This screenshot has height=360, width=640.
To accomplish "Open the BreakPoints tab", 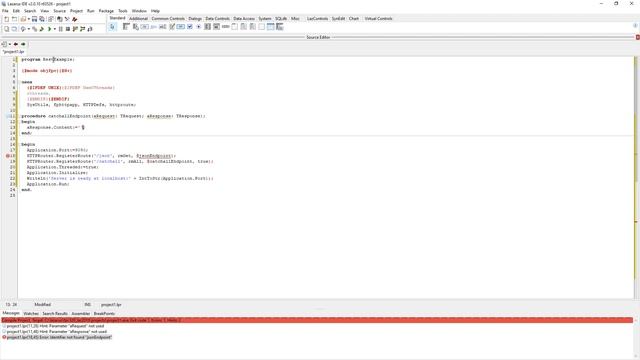I will point(104,313).
